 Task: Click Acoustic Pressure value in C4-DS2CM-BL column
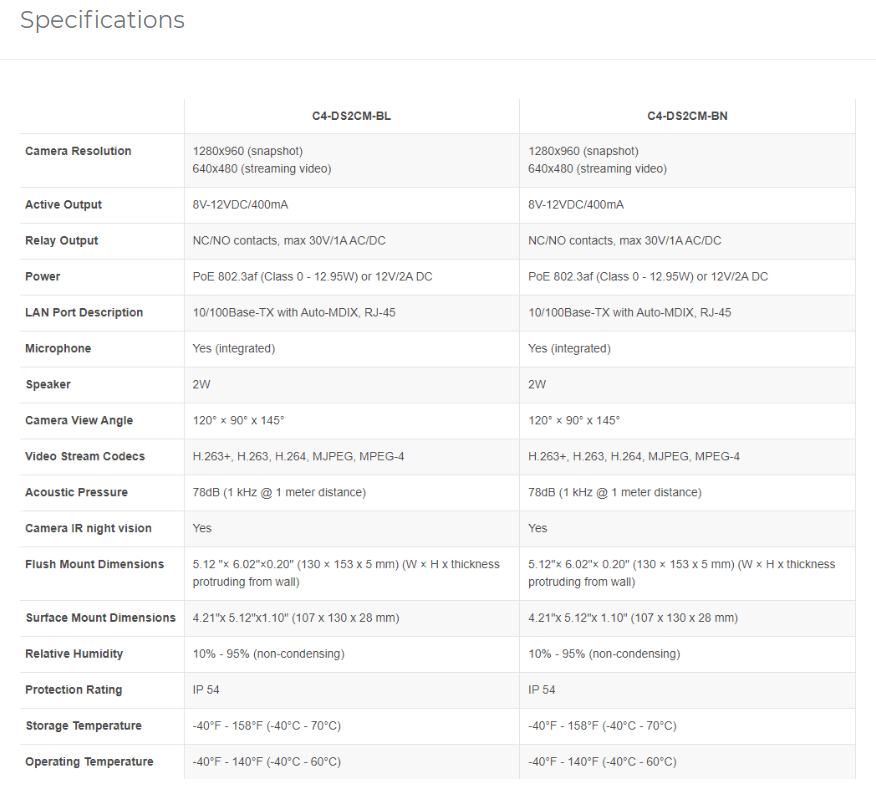click(279, 493)
